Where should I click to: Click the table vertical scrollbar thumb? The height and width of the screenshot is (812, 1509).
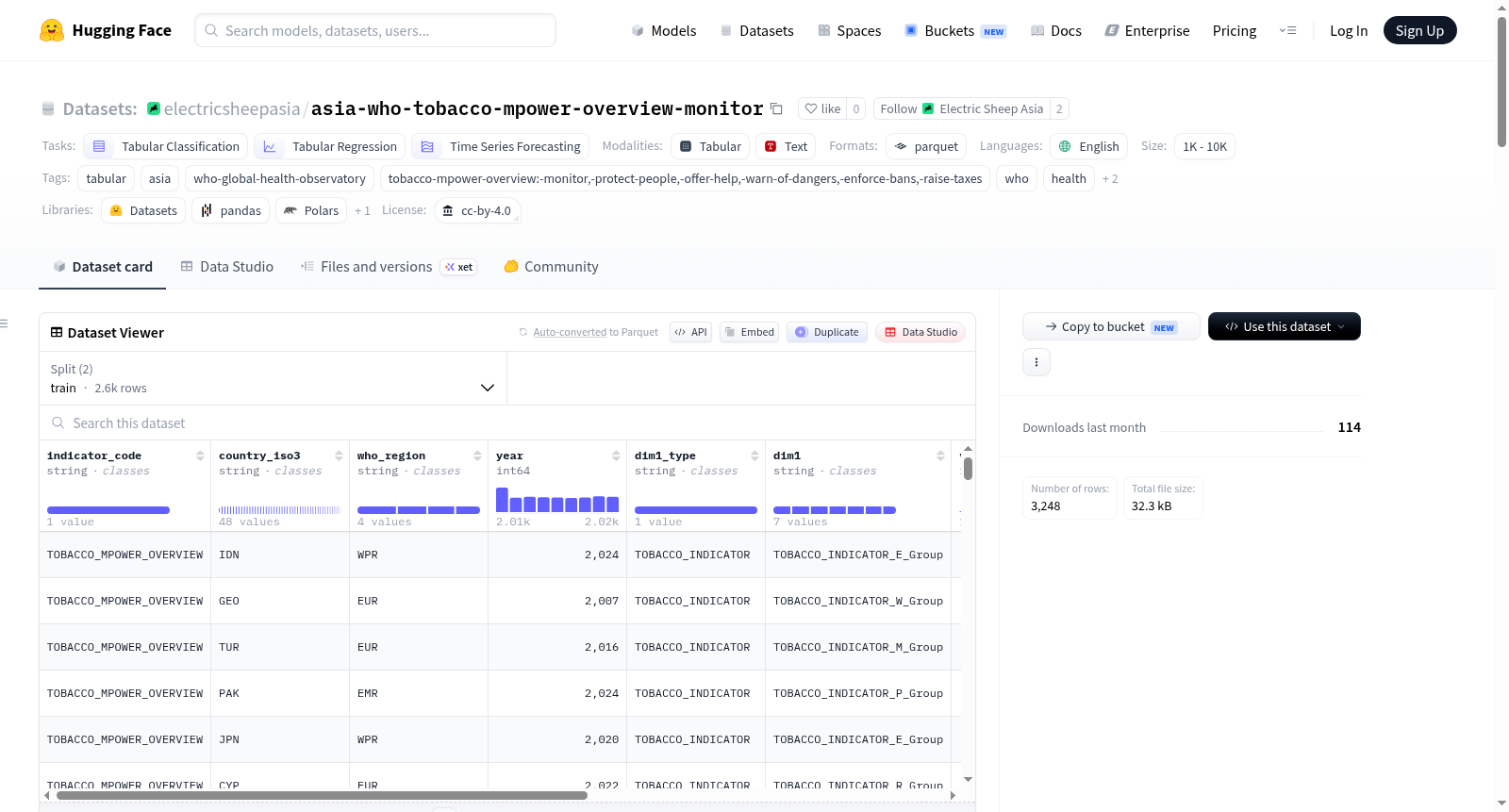(968, 469)
